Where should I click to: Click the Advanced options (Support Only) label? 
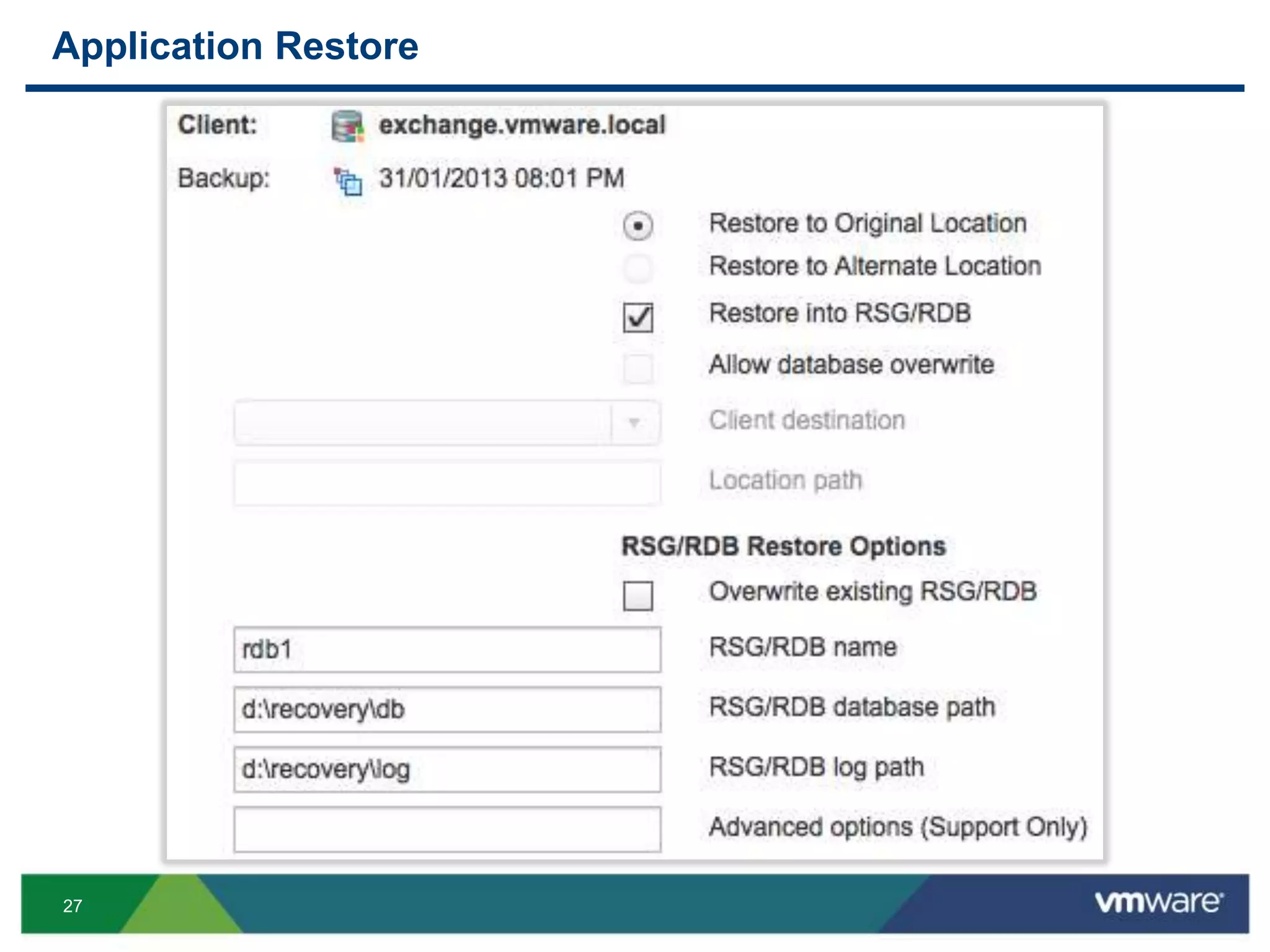click(x=898, y=827)
